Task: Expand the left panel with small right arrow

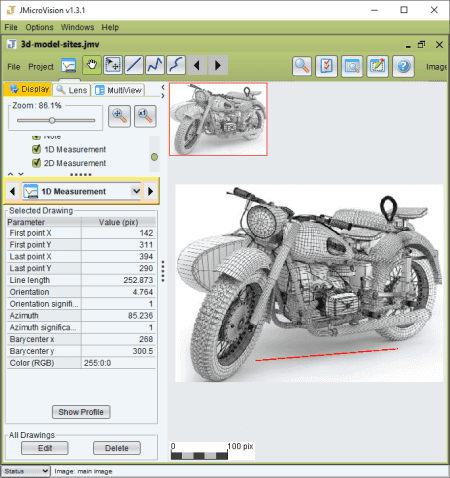Action: click(163, 96)
